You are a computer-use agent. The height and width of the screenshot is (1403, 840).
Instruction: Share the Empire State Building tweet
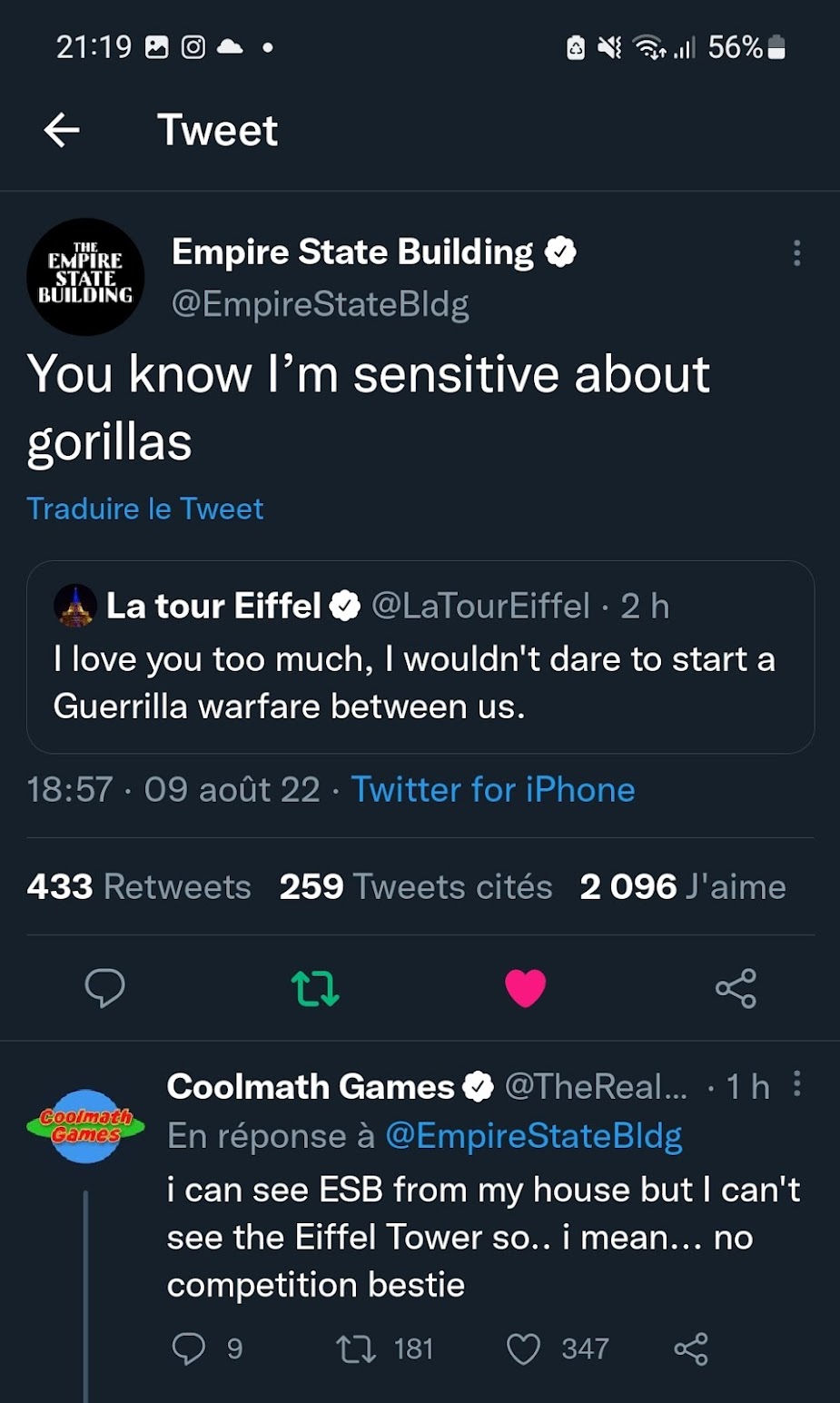point(736,988)
